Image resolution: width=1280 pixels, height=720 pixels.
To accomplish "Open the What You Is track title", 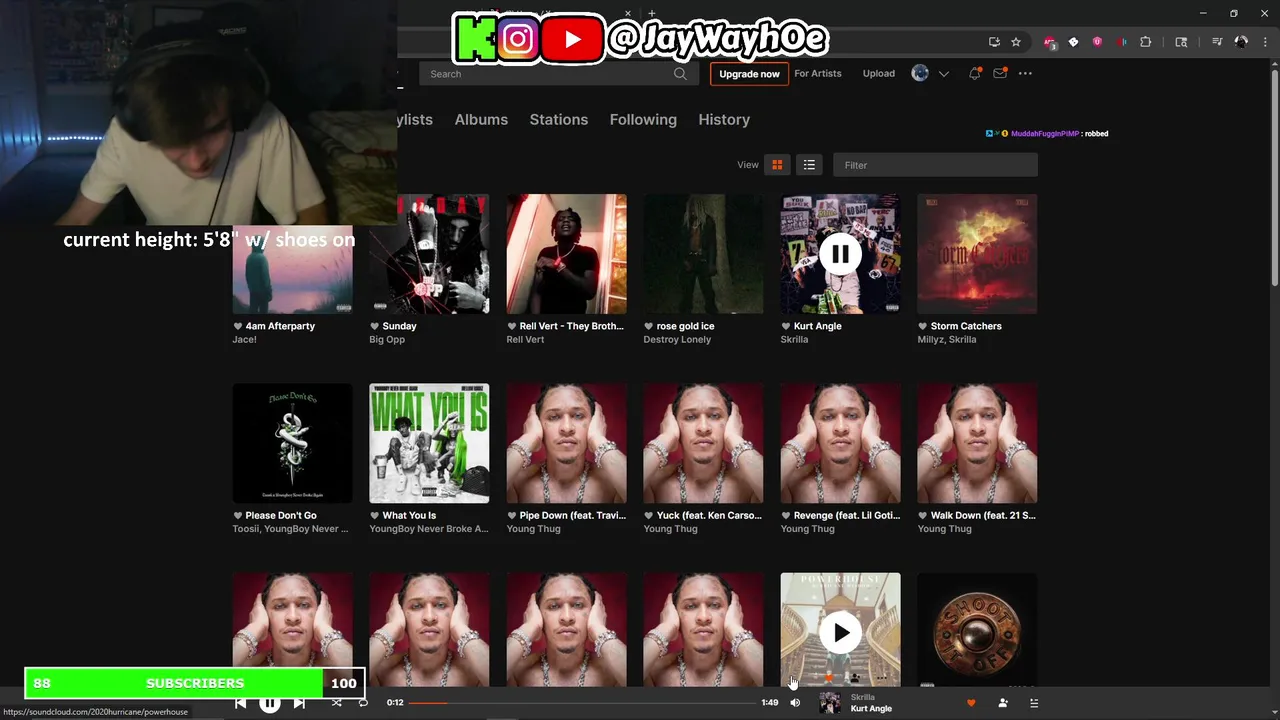I will click(x=409, y=516).
